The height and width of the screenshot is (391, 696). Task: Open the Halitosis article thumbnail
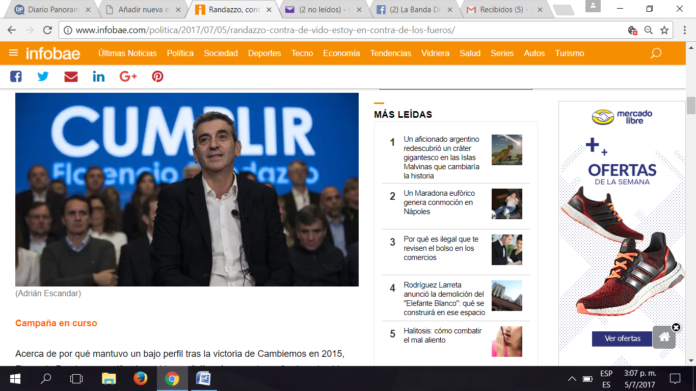(x=506, y=341)
